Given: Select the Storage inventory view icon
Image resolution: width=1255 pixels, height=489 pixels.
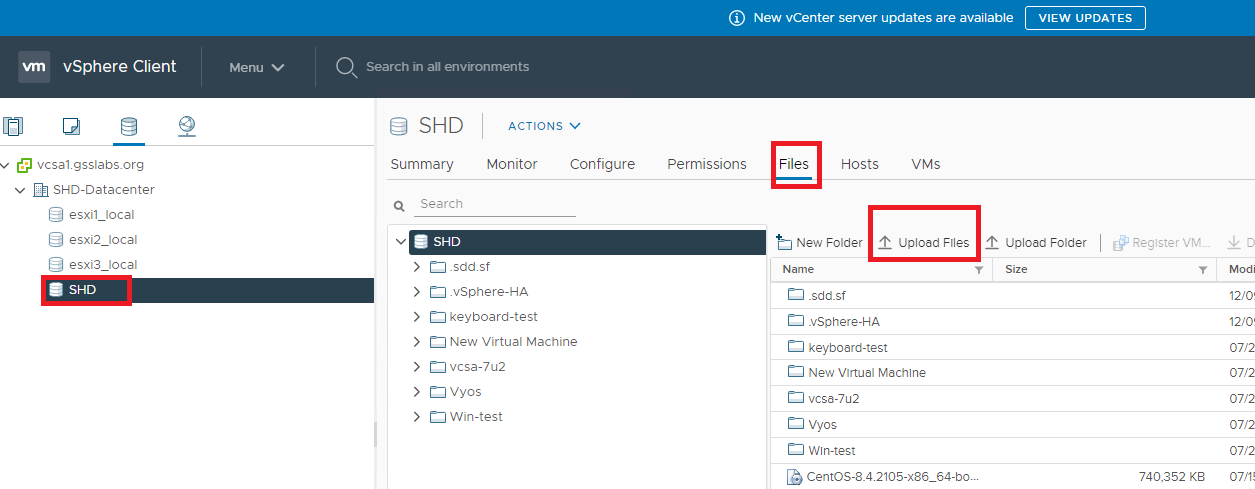Looking at the screenshot, I should [x=128, y=126].
